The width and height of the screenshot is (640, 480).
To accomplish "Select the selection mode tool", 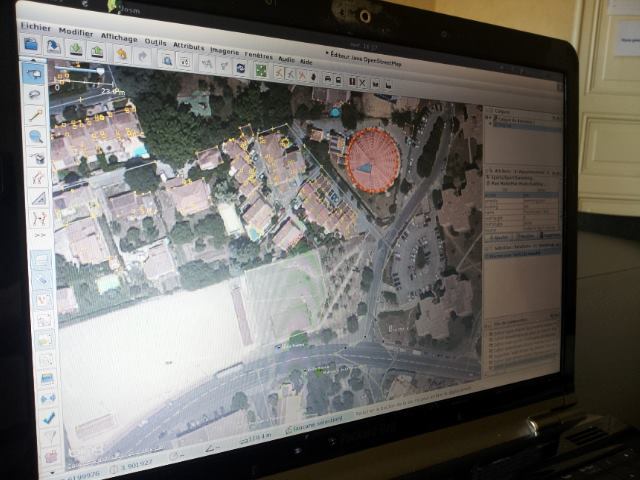I will [34, 74].
